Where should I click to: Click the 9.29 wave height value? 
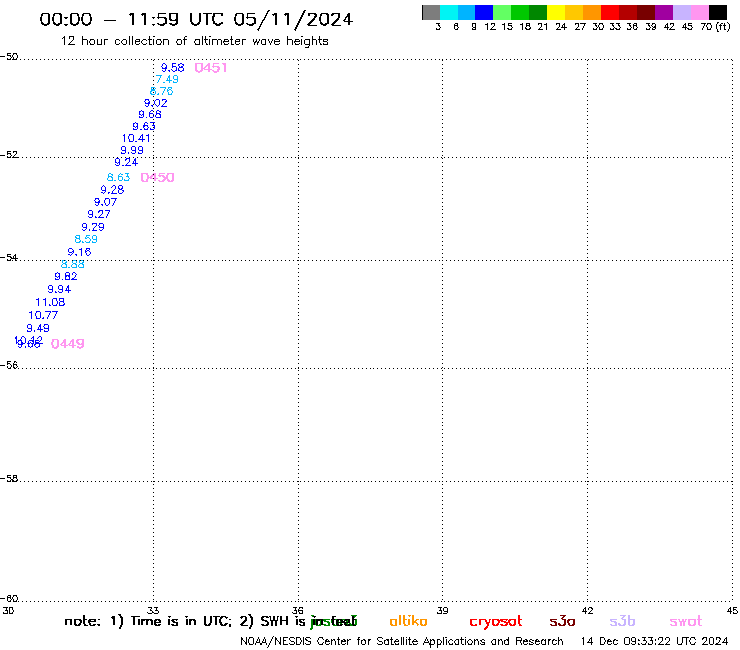click(93, 227)
